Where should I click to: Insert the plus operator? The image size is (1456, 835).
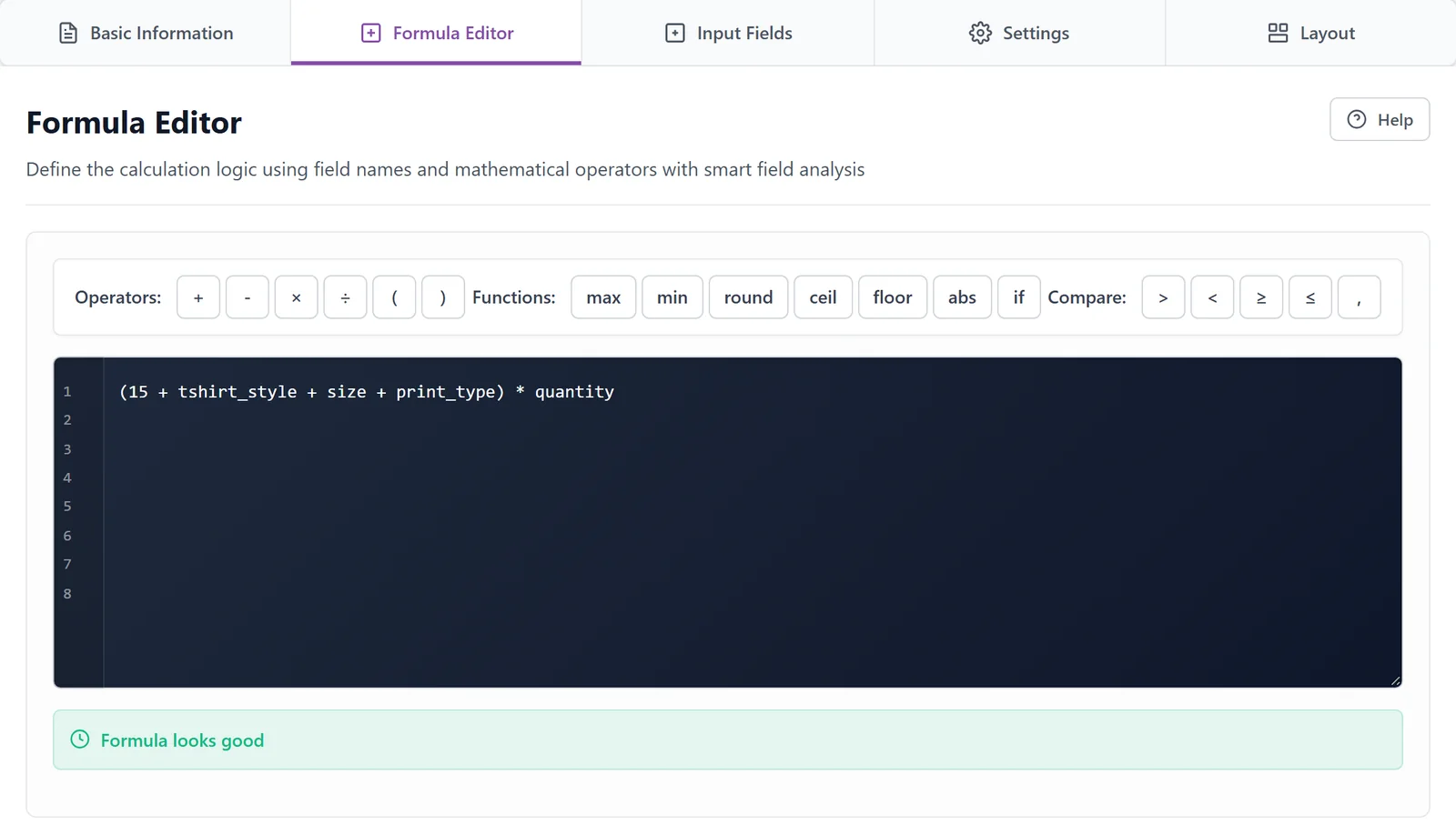point(198,297)
